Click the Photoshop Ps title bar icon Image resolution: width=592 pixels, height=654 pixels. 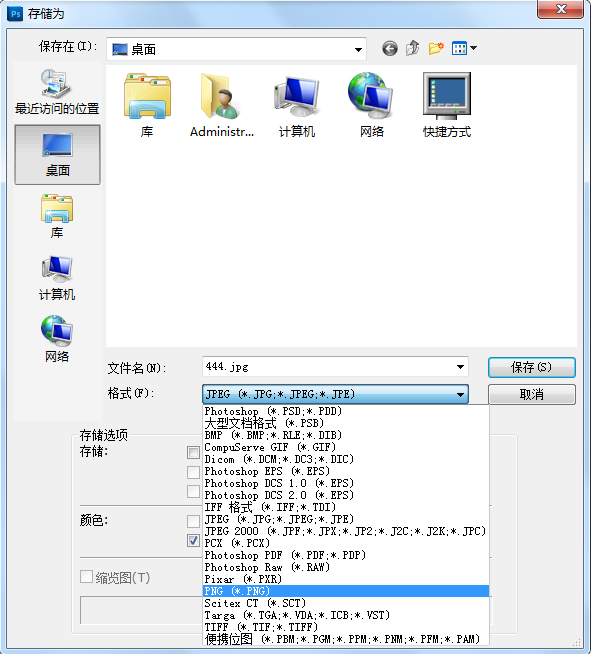click(x=15, y=14)
